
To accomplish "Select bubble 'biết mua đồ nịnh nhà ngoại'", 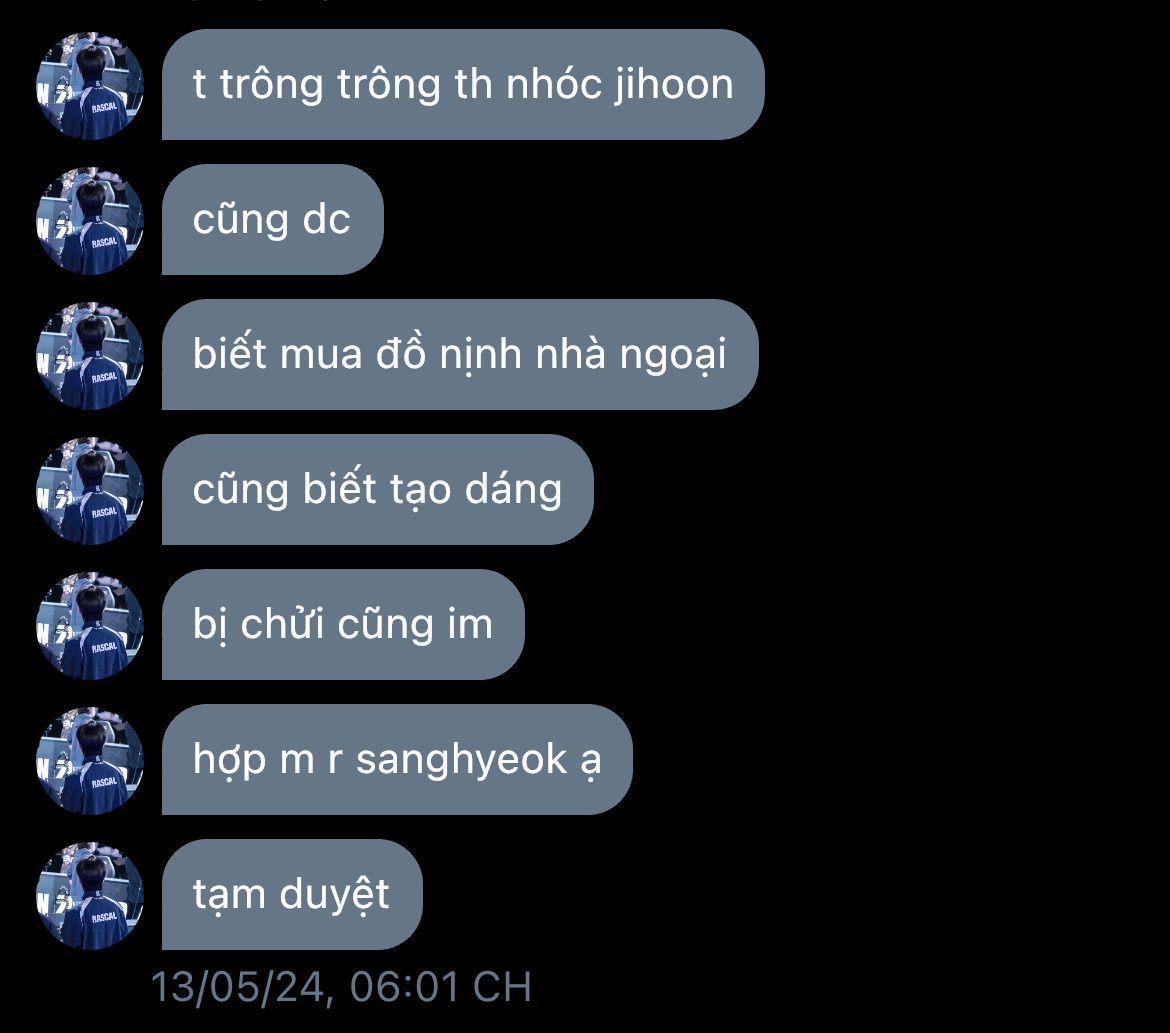I will point(460,355).
